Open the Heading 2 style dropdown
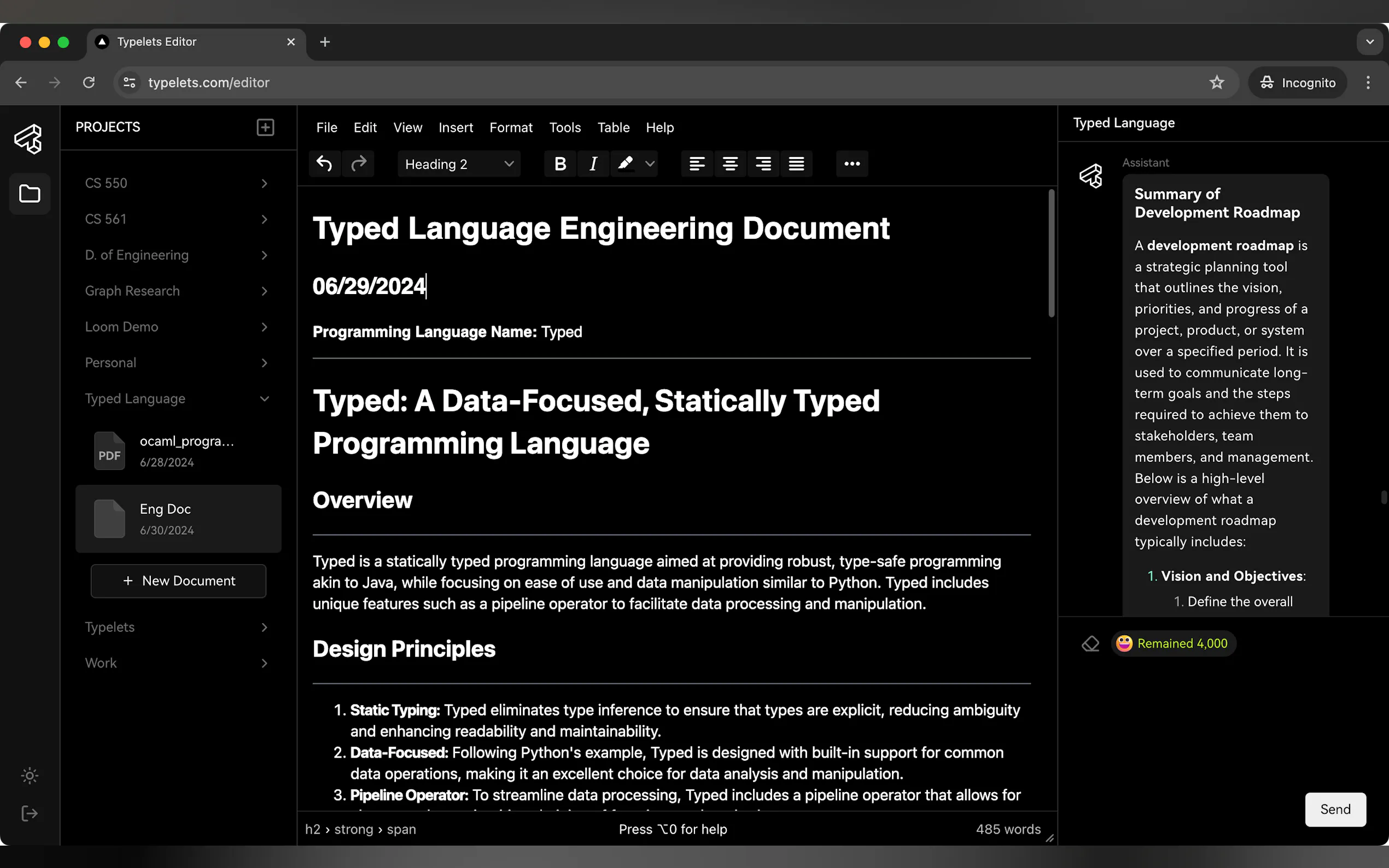The height and width of the screenshot is (868, 1389). click(459, 164)
